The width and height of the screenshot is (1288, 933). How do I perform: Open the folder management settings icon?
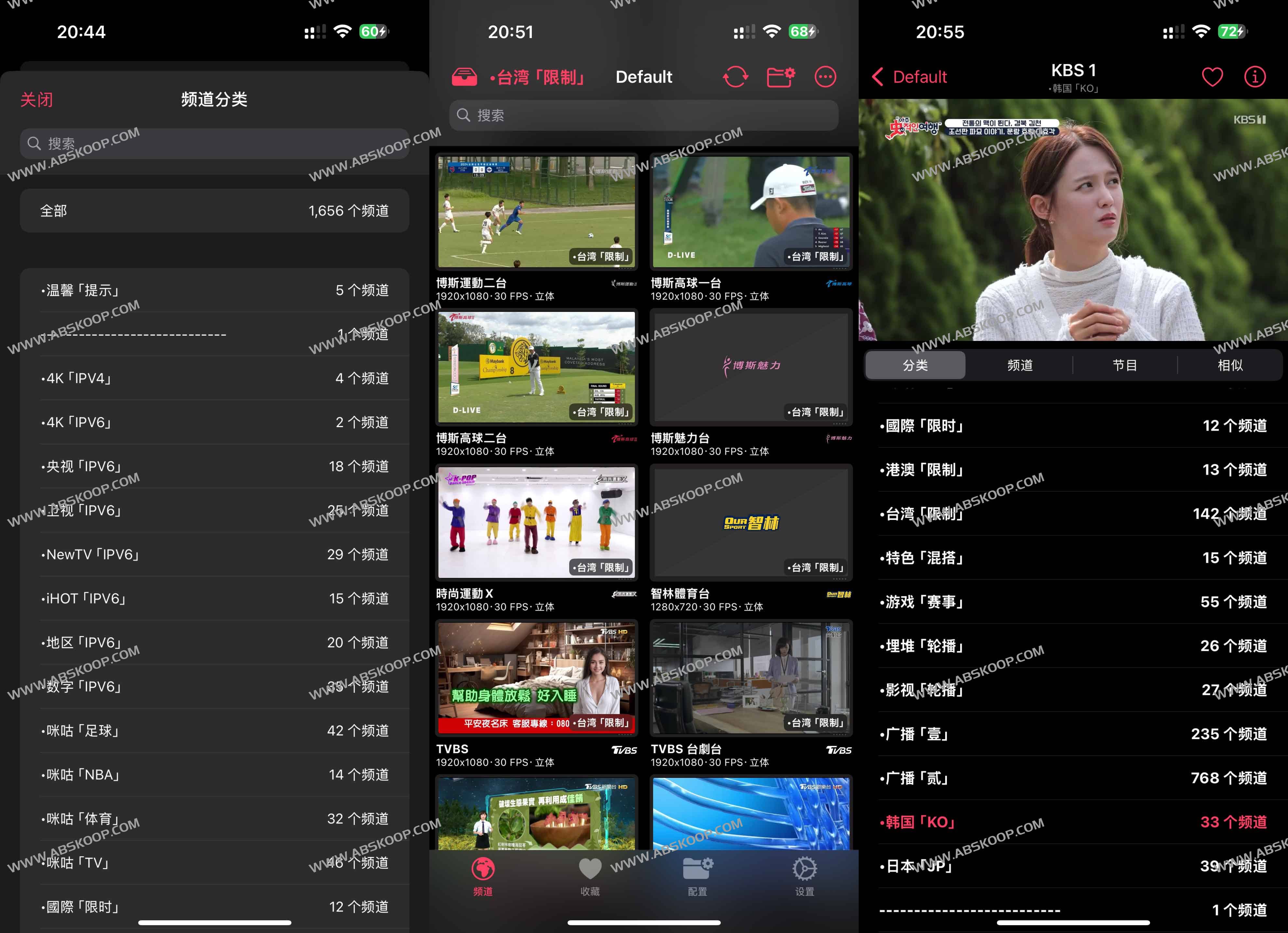coord(781,76)
